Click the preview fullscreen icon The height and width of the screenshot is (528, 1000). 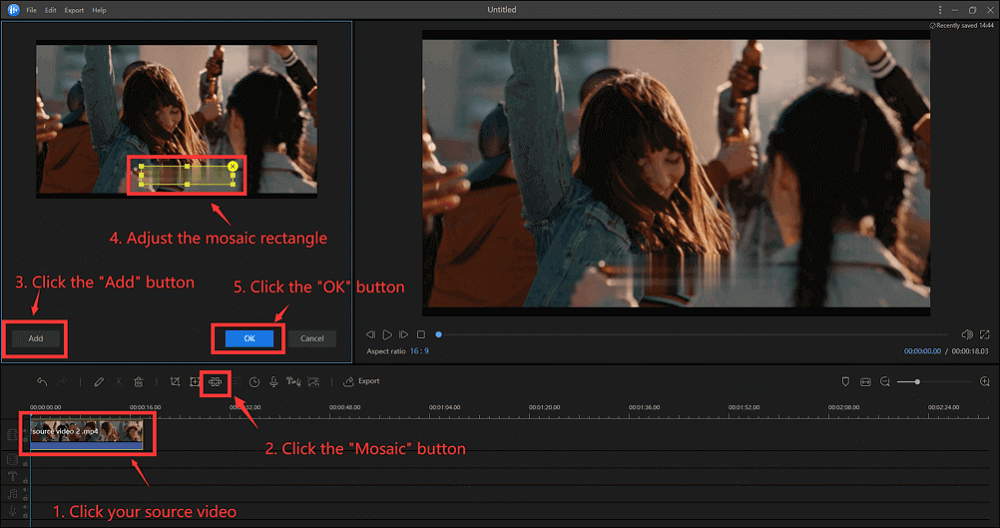click(985, 334)
